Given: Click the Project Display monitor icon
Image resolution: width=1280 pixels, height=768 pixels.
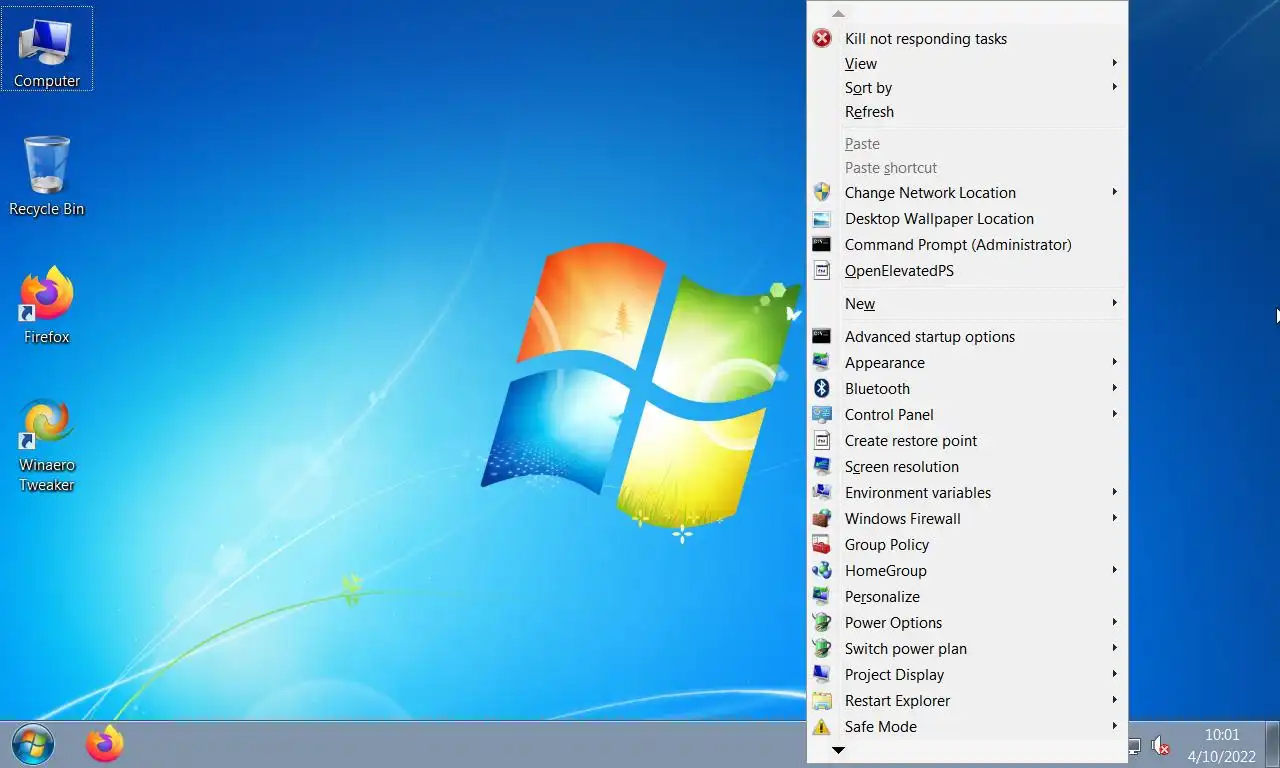Looking at the screenshot, I should point(822,674).
